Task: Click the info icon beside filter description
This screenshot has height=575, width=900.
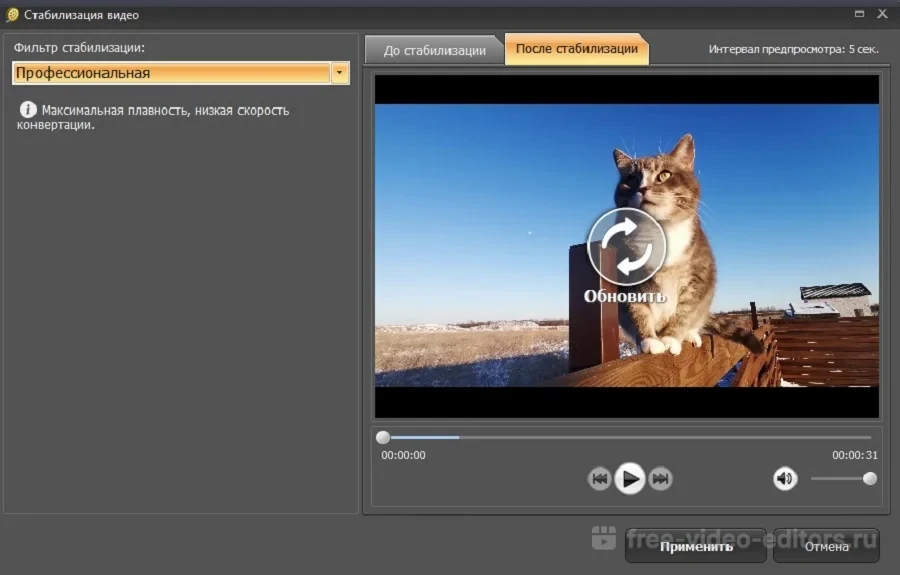Action: tap(28, 110)
